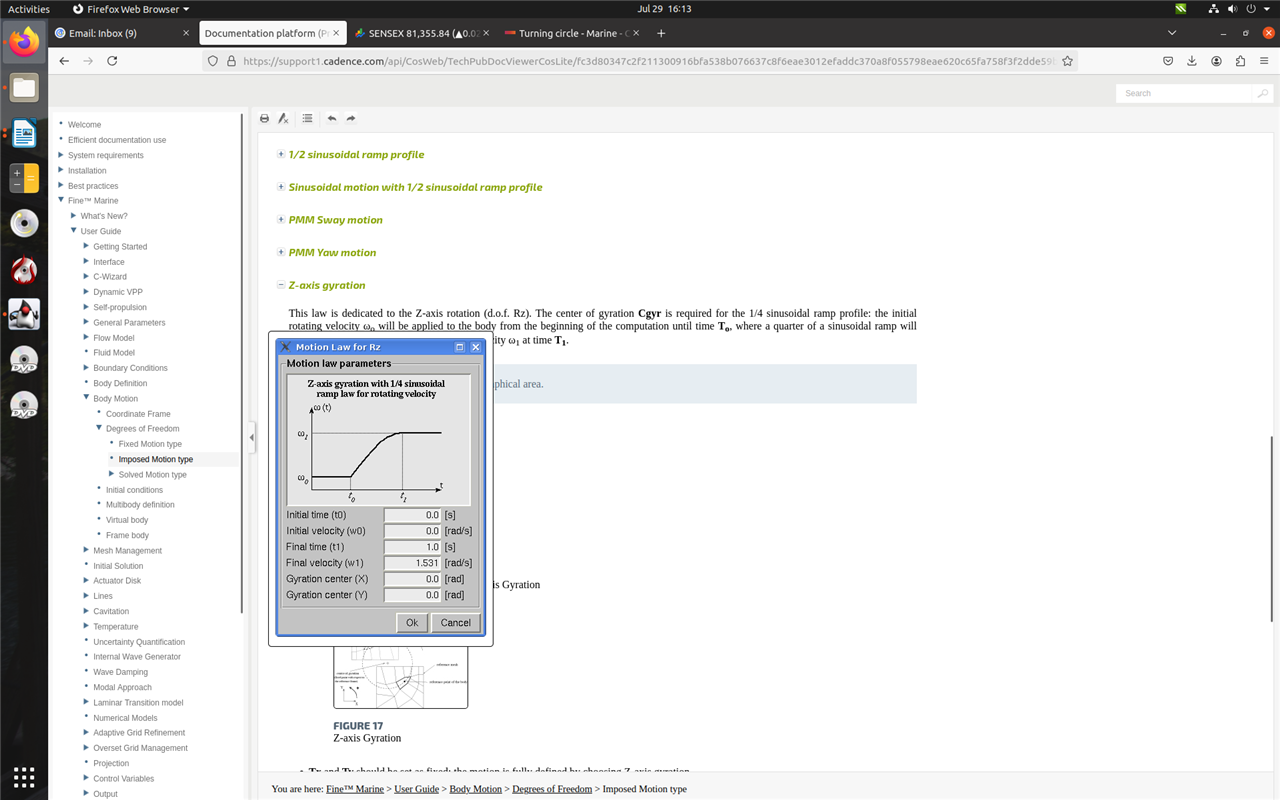Click the remove highlight icon in doc toolbar
1280x800 pixels.
coord(283,118)
